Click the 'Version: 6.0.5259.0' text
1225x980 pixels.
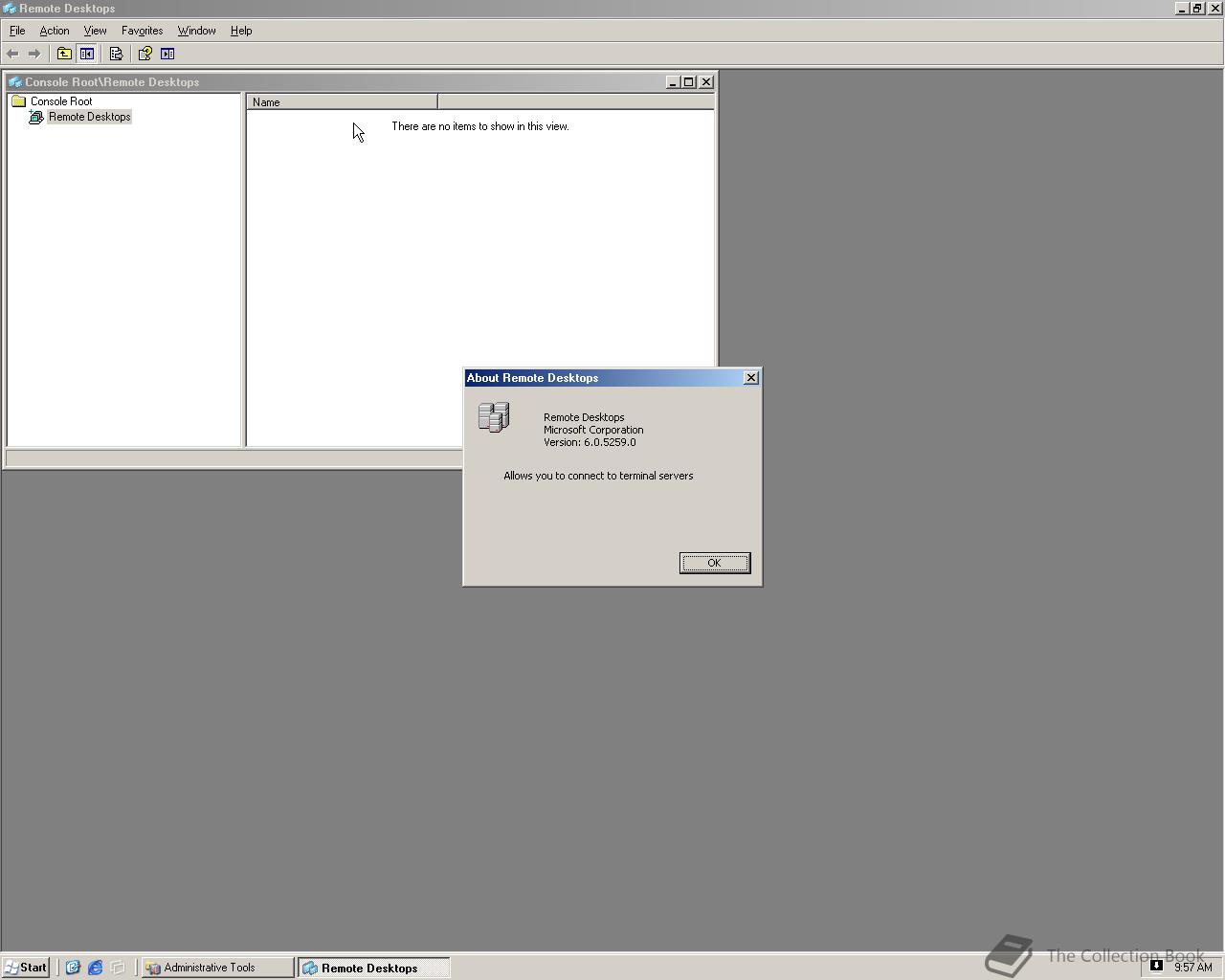pos(590,442)
